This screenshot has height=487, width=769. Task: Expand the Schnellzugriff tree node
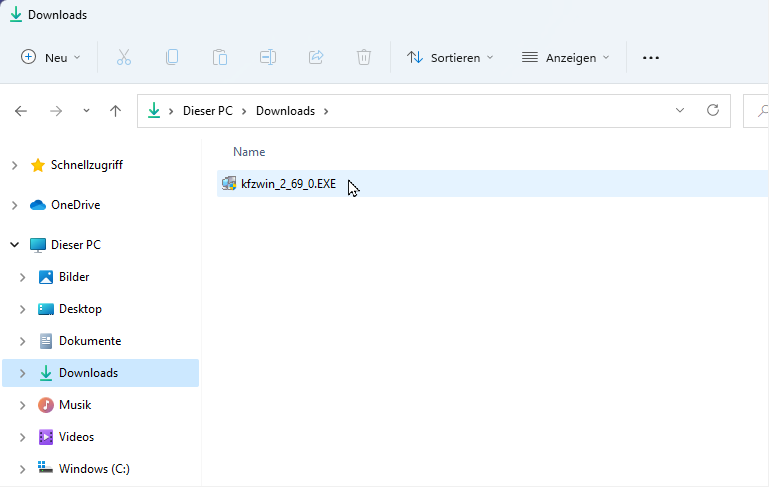[15, 165]
